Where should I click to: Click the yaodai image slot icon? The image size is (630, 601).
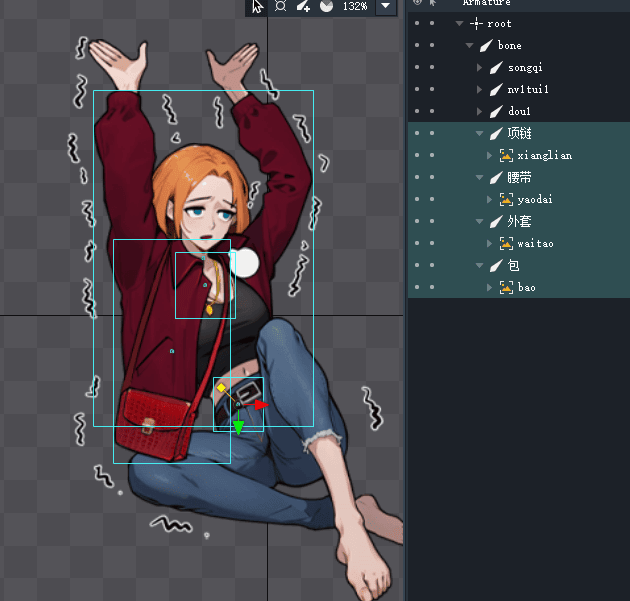(x=506, y=199)
